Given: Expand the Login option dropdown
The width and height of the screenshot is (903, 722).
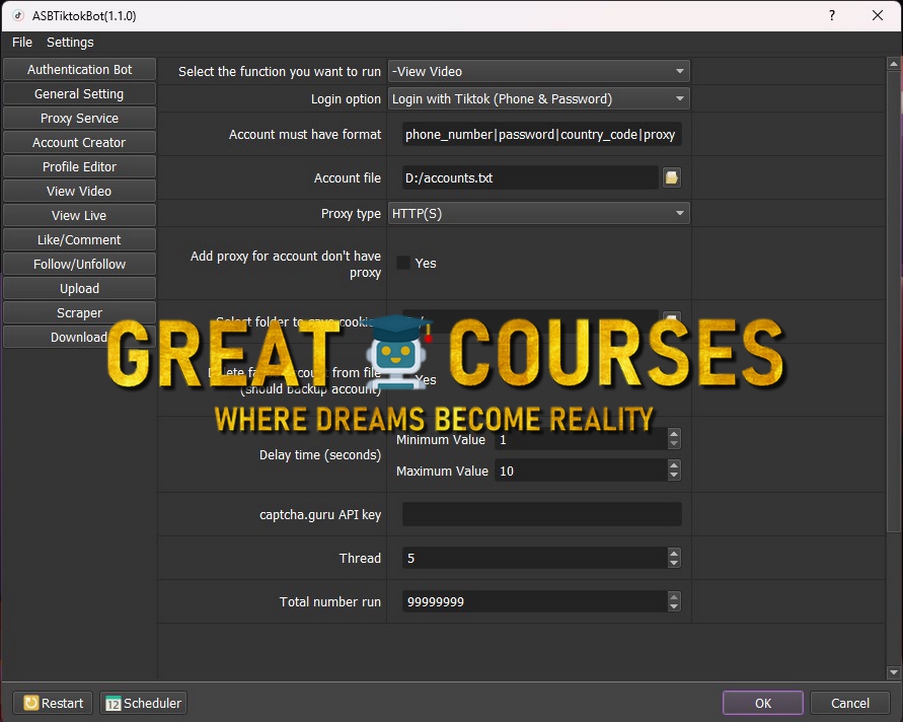Looking at the screenshot, I should pyautogui.click(x=538, y=99).
